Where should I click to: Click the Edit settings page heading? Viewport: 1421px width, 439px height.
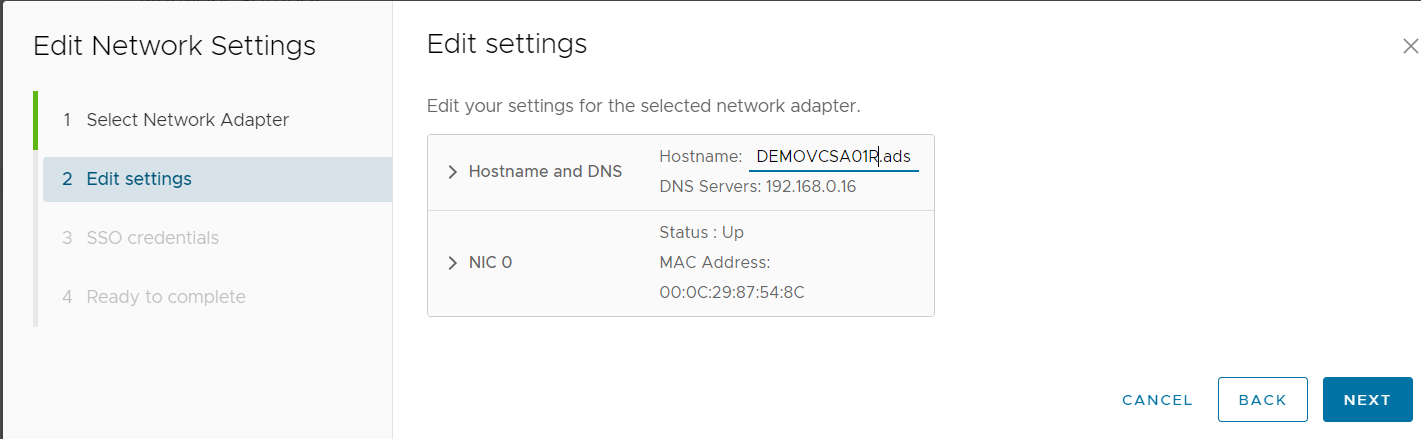(506, 44)
